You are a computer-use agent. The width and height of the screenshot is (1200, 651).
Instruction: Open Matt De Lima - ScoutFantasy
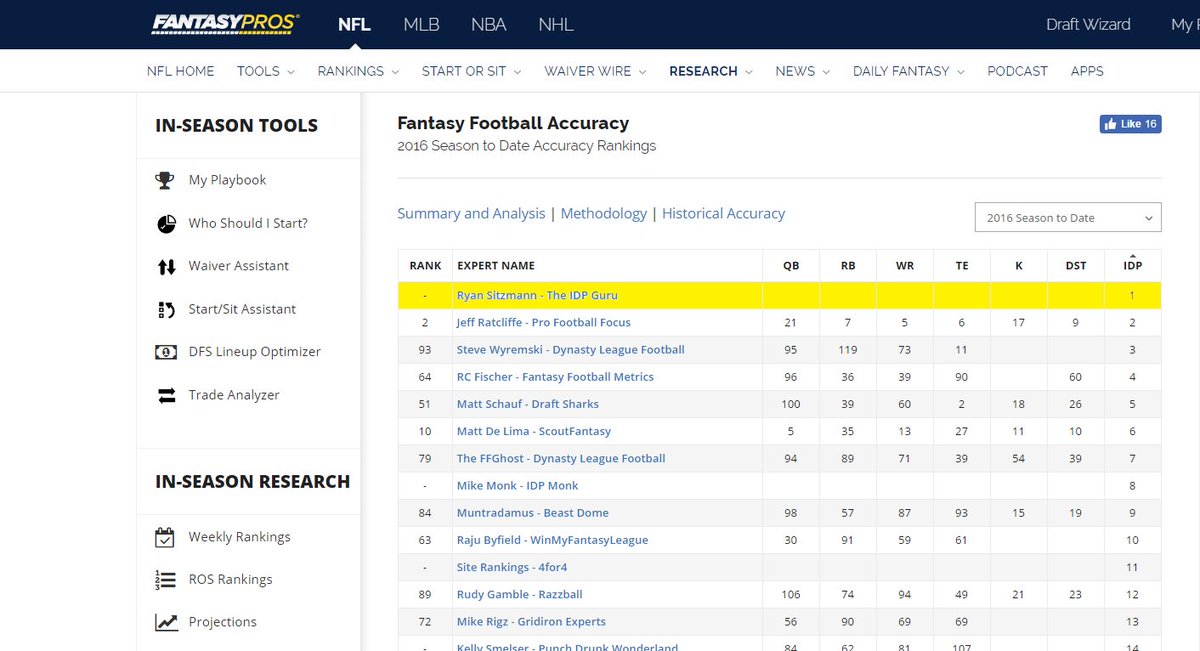tap(534, 431)
